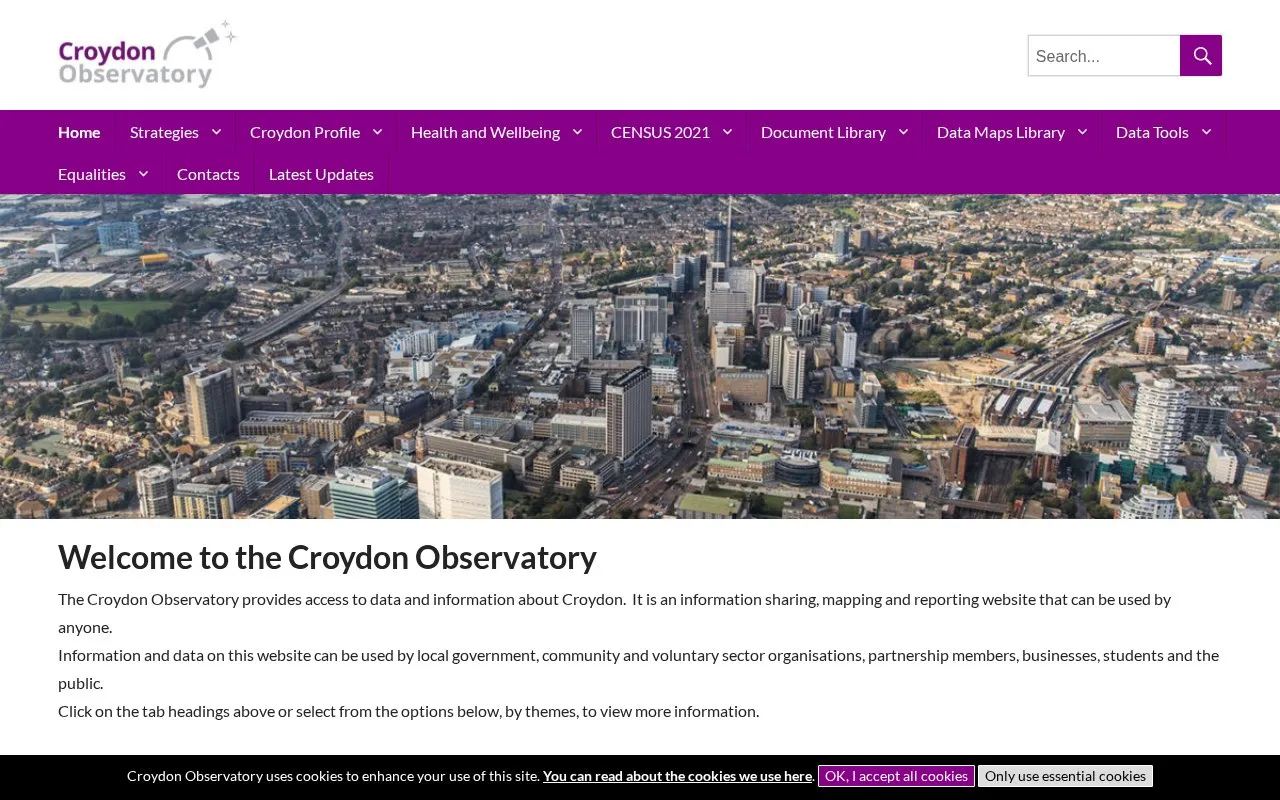Open the Health and Wellbeing menu
Screen dimensions: 1280x800
[x=485, y=132]
